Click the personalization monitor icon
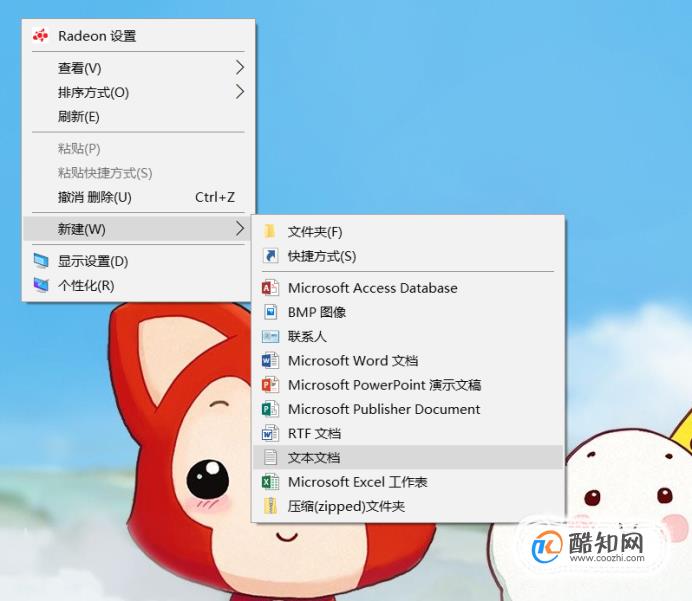Viewport: 692px width, 601px height. tap(41, 285)
